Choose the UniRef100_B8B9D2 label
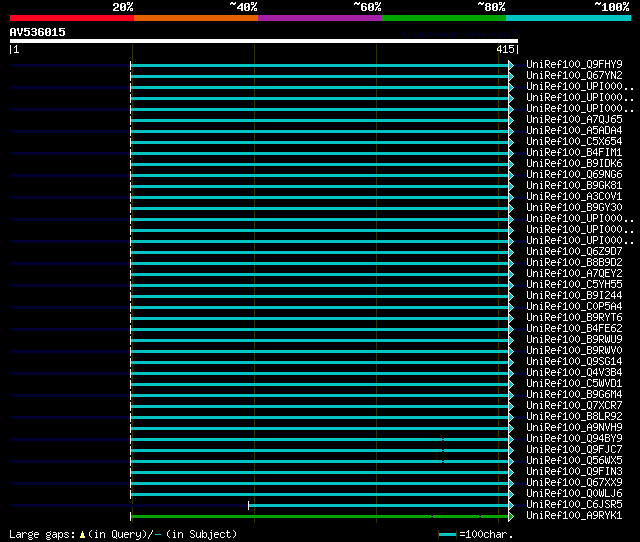Viewport: 640px width, 542px height. pos(574,263)
